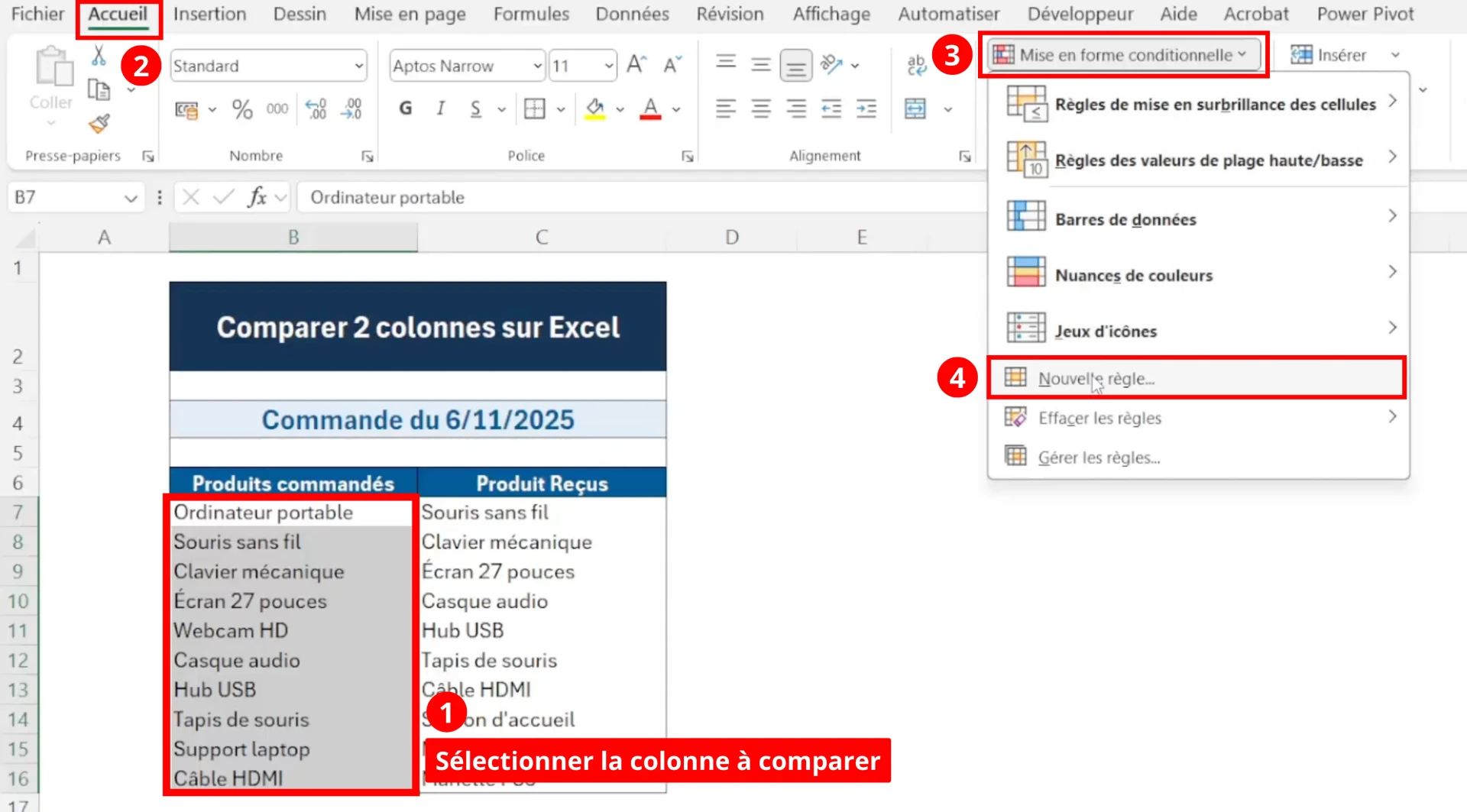Apply thousands separator 000 format
The width and height of the screenshot is (1467, 812).
point(277,109)
